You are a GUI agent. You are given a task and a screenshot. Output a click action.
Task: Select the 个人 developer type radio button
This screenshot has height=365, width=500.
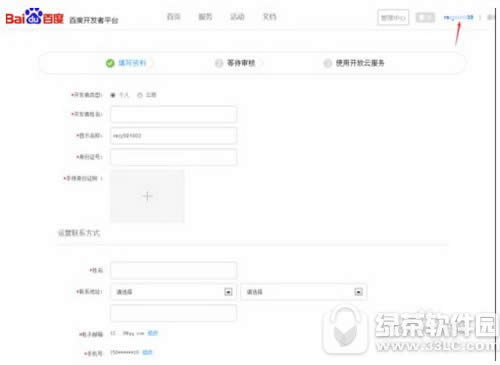point(113,95)
